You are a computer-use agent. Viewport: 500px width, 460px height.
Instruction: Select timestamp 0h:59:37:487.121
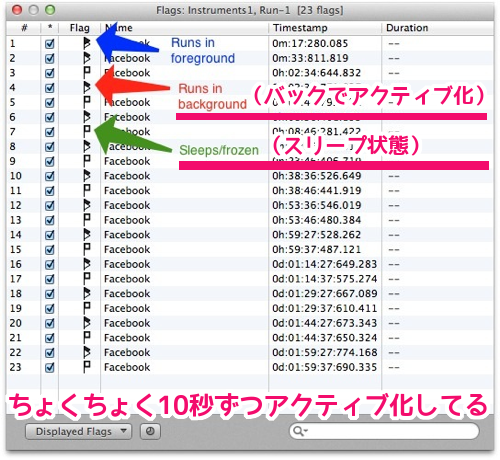coord(316,249)
